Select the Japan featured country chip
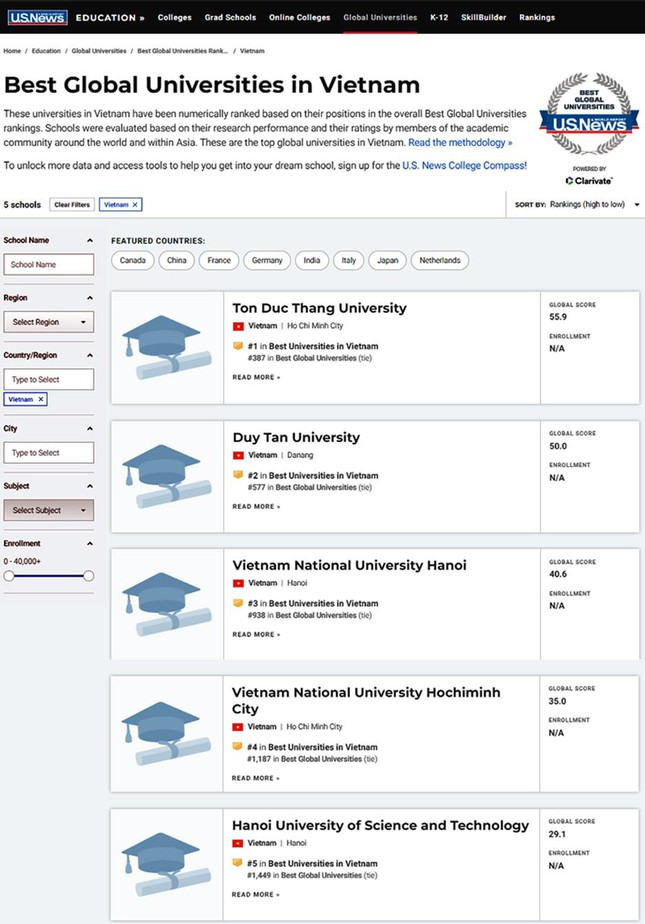Screen dimensions: 645x924 coord(386,260)
